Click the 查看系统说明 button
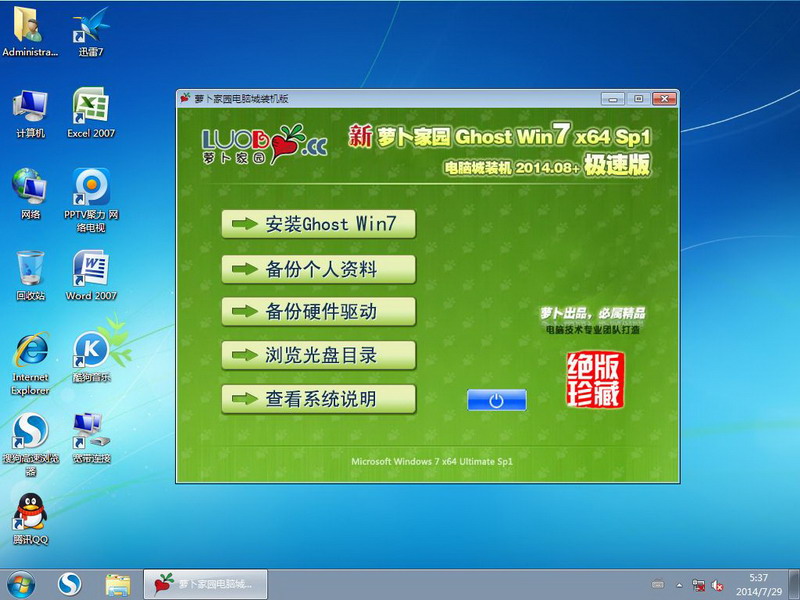 [x=319, y=398]
